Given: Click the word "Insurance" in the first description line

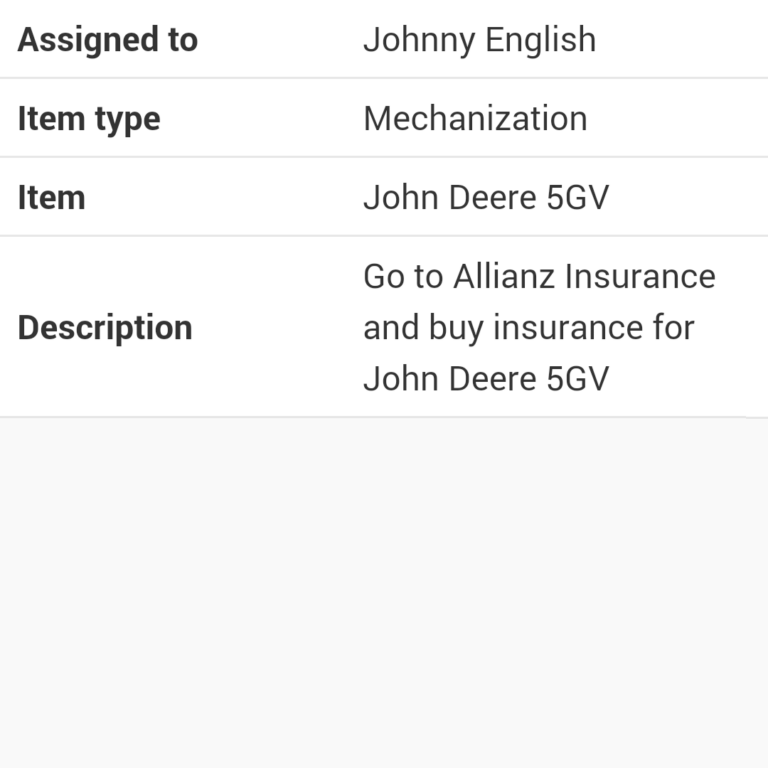Looking at the screenshot, I should [x=640, y=277].
